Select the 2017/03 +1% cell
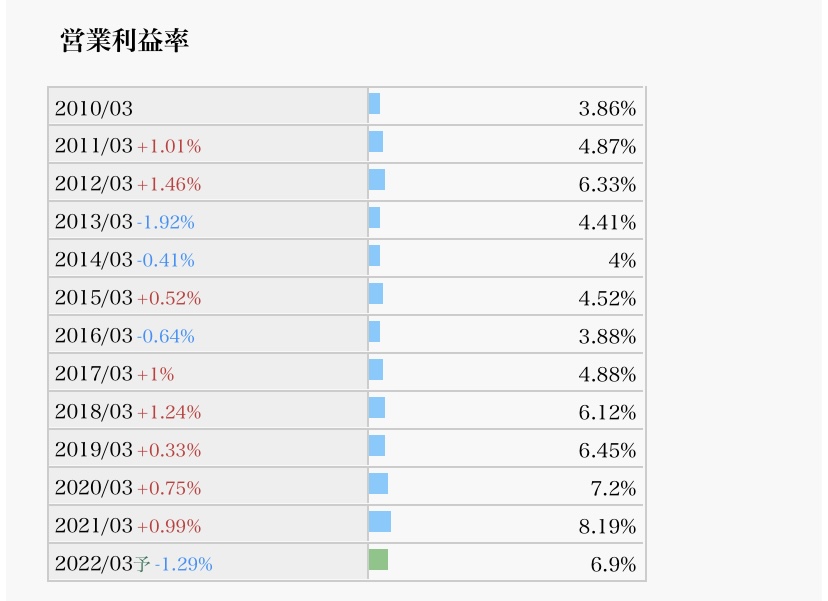 coord(208,373)
